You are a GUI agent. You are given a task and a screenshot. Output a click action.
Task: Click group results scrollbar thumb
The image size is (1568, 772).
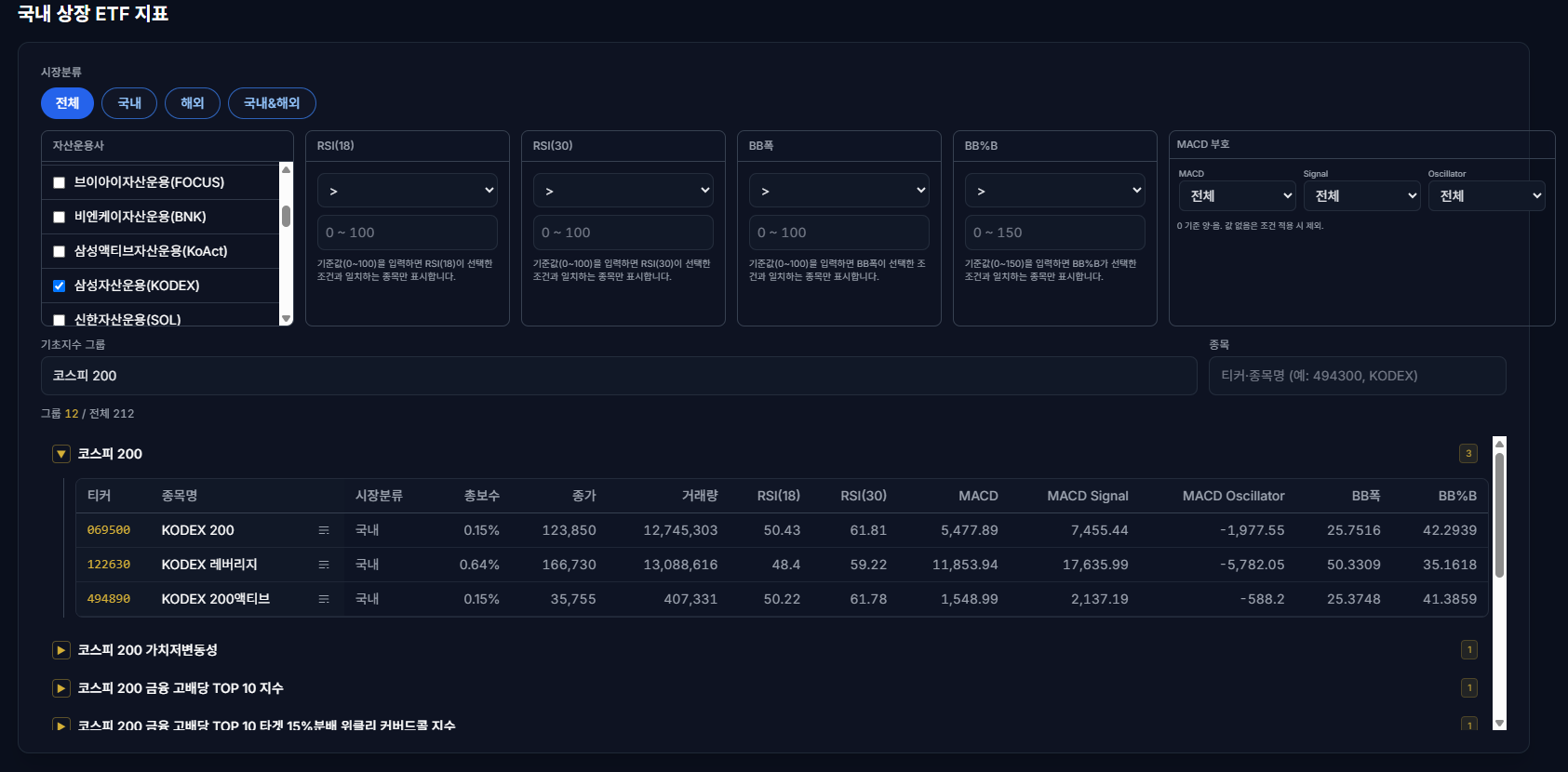pos(1499,515)
